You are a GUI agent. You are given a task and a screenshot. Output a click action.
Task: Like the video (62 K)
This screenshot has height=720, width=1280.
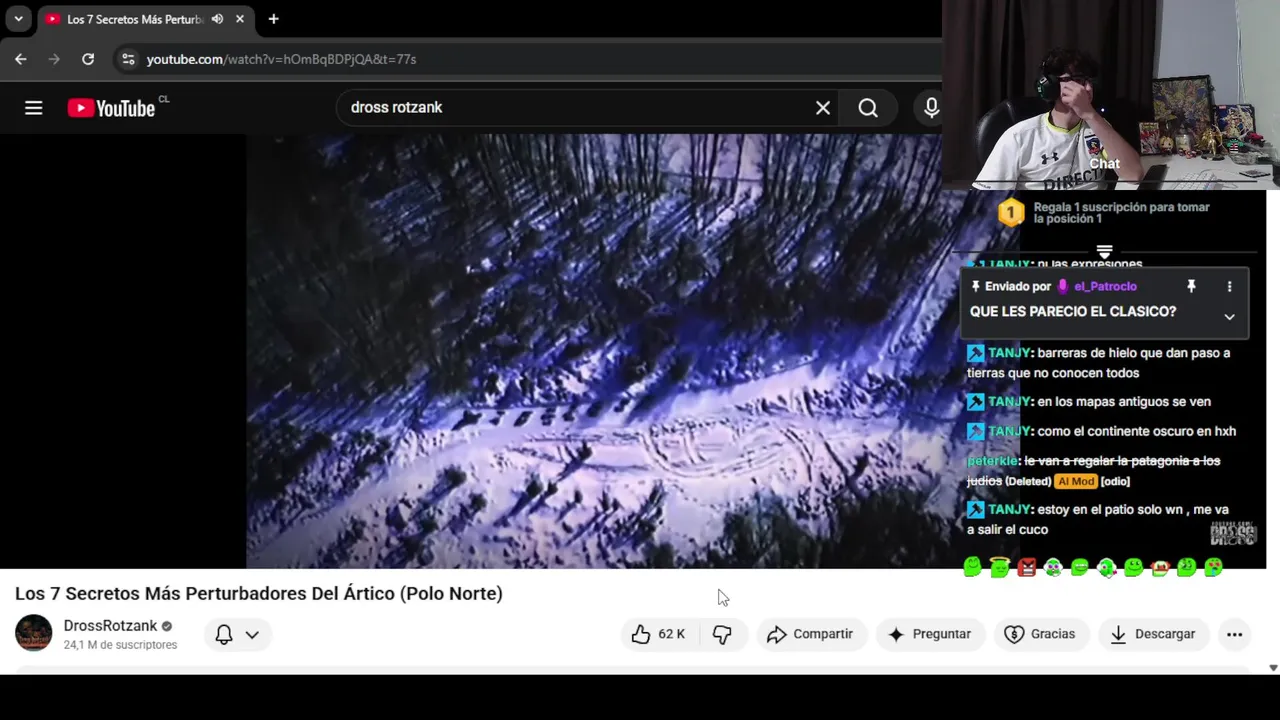pyautogui.click(x=658, y=634)
